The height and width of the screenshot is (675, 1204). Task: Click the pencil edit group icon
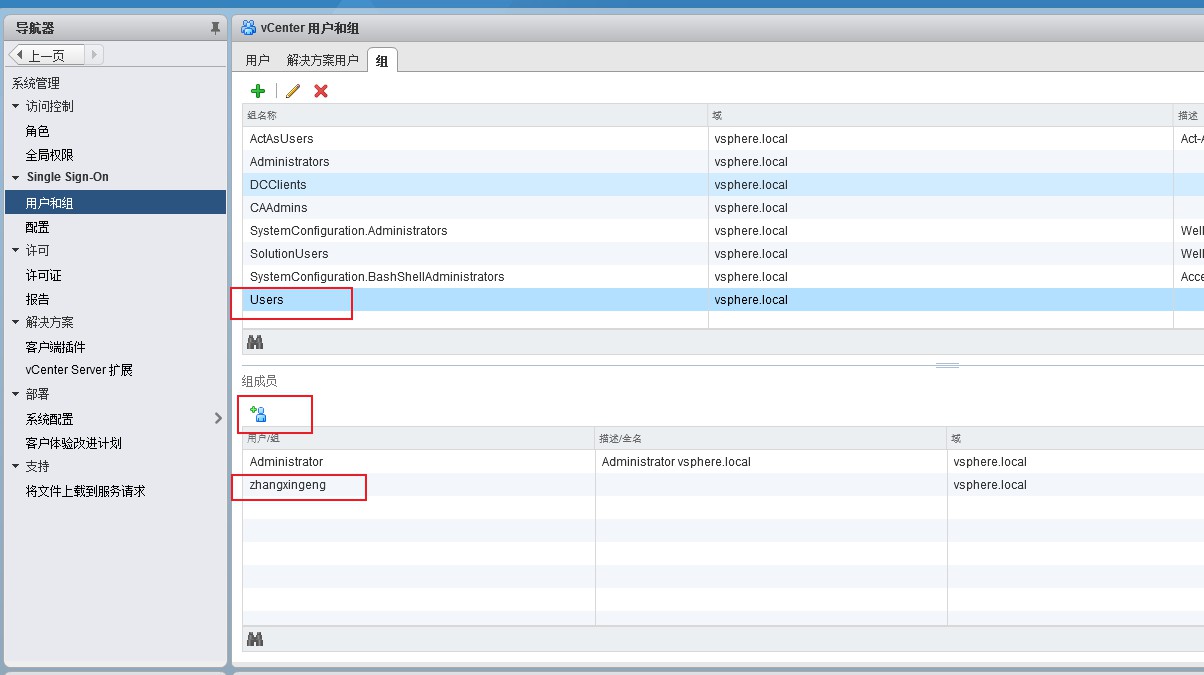tap(293, 91)
